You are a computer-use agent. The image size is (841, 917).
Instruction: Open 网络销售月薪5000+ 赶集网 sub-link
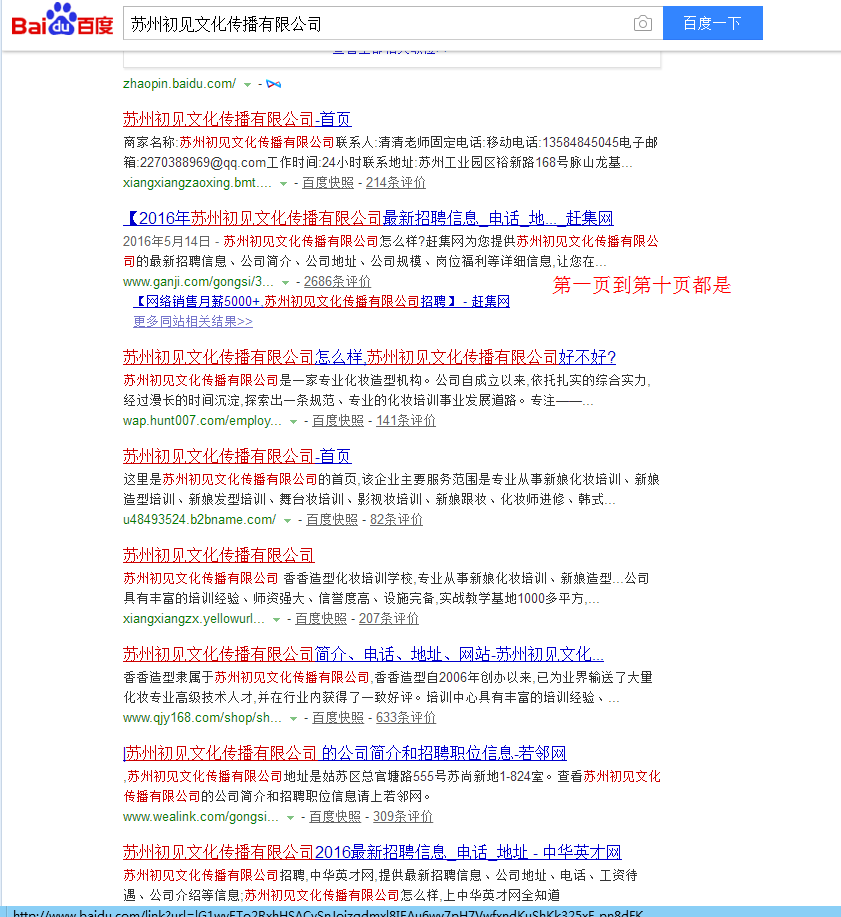coord(322,301)
